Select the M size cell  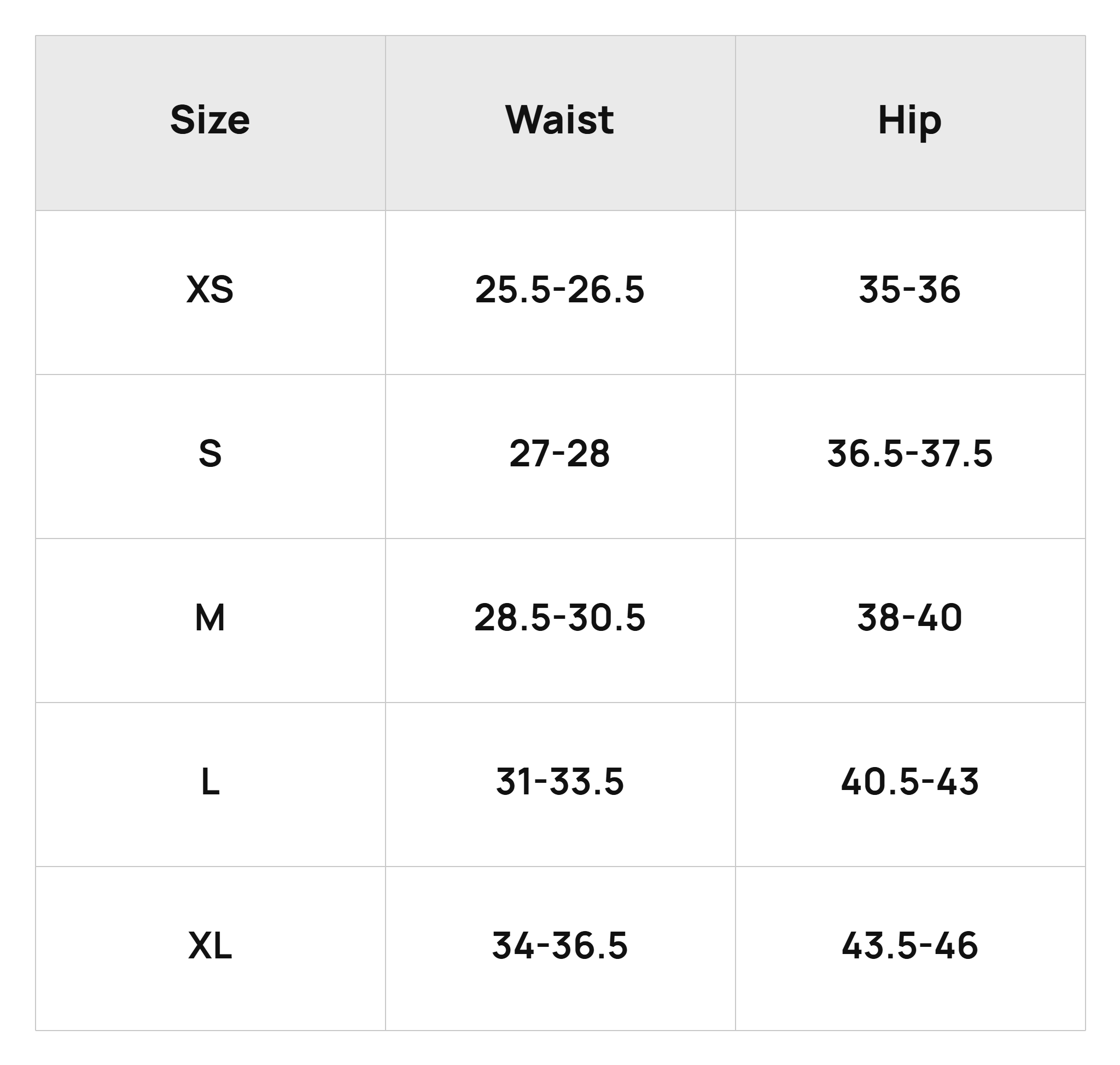tap(210, 621)
